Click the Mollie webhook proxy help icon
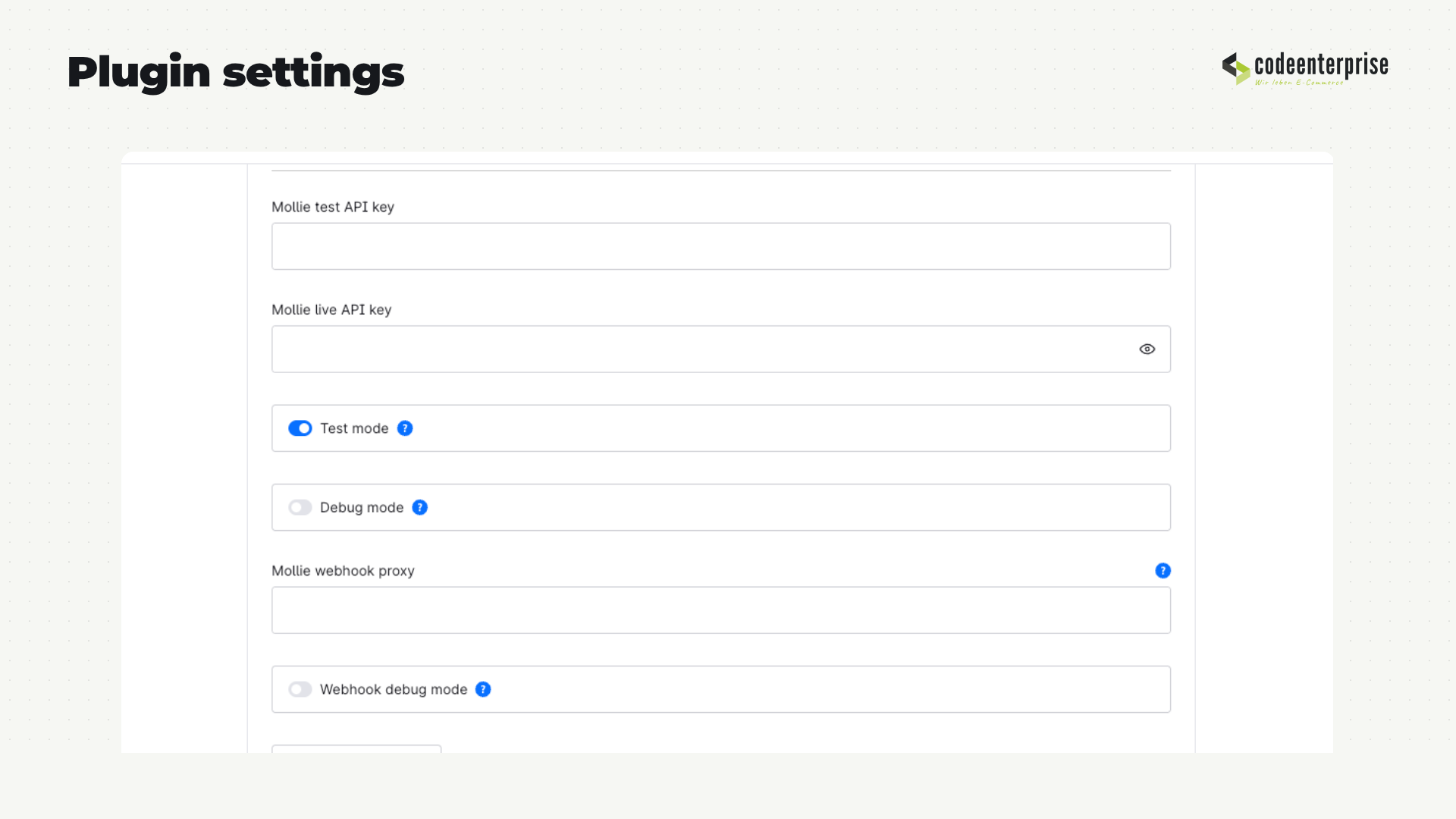 click(1163, 570)
